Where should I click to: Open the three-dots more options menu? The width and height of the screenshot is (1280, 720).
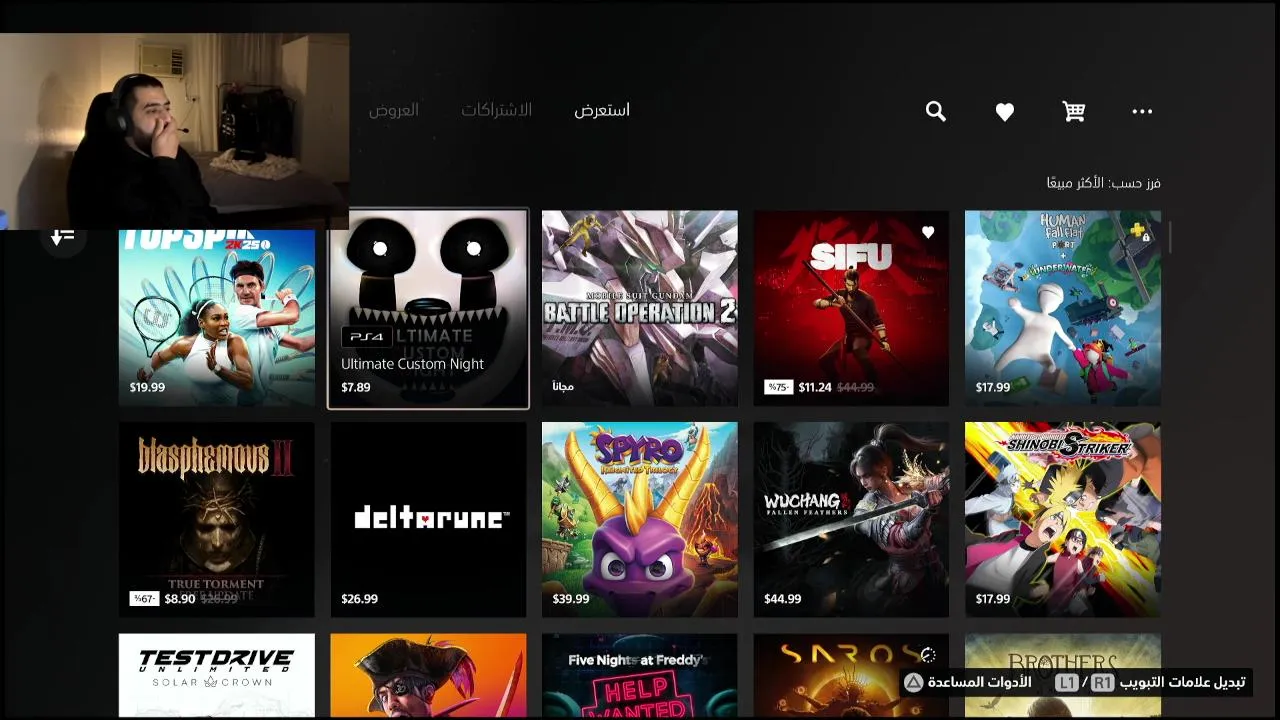point(1142,111)
